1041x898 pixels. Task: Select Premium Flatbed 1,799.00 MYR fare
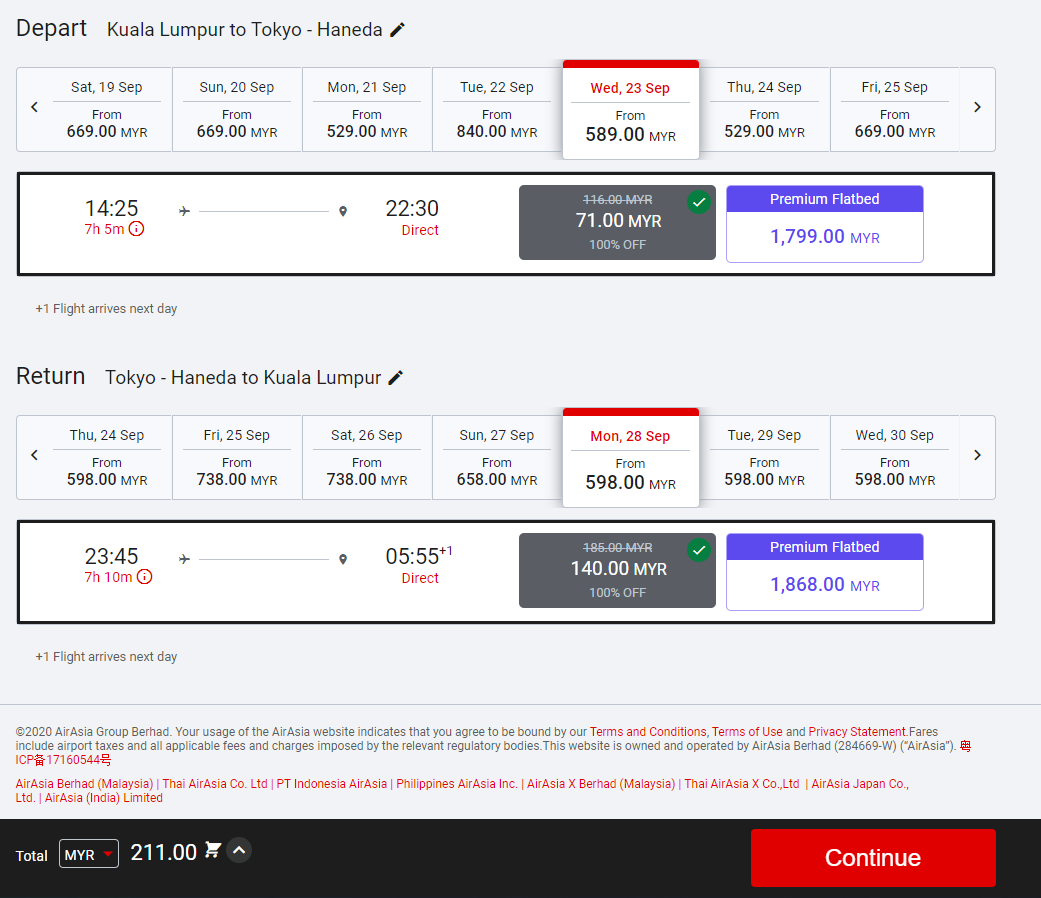[x=824, y=224]
